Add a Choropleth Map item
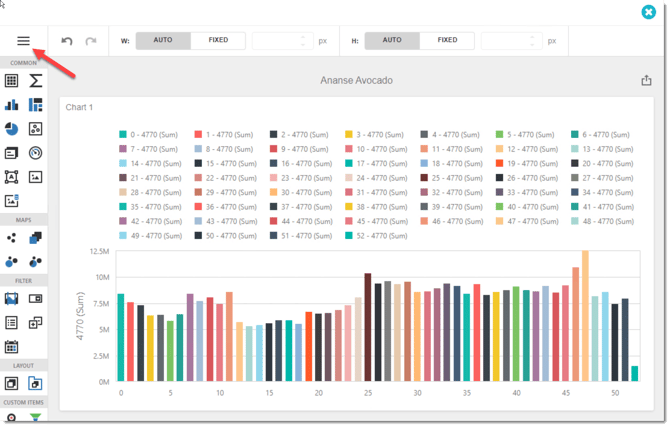The width and height of the screenshot is (670, 427). pos(35,238)
